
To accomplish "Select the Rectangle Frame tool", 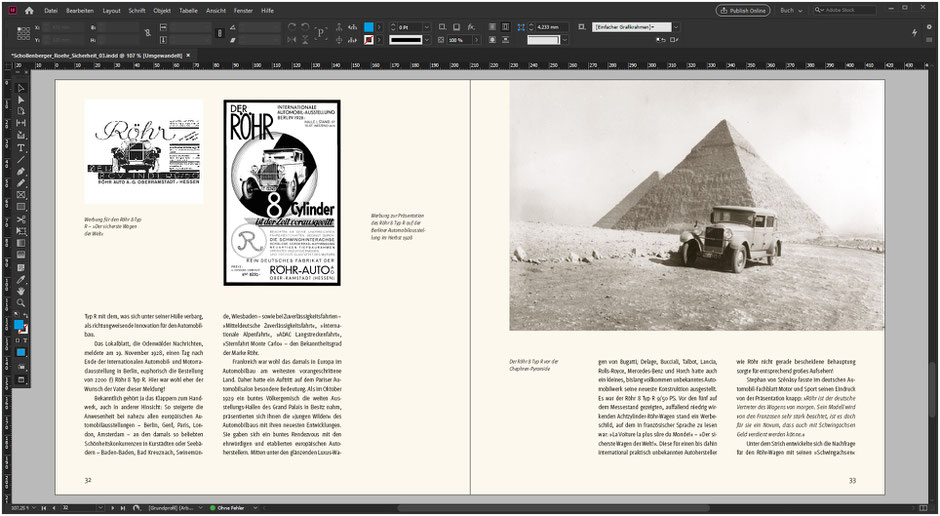I will pyautogui.click(x=21, y=195).
